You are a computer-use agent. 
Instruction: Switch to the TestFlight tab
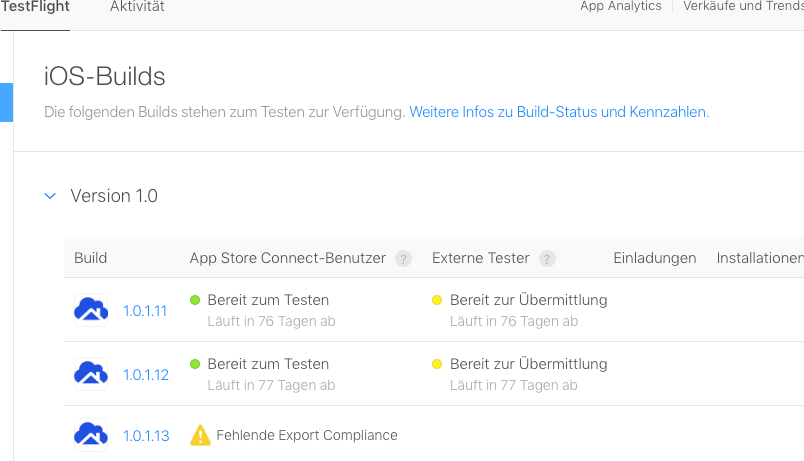(x=34, y=7)
